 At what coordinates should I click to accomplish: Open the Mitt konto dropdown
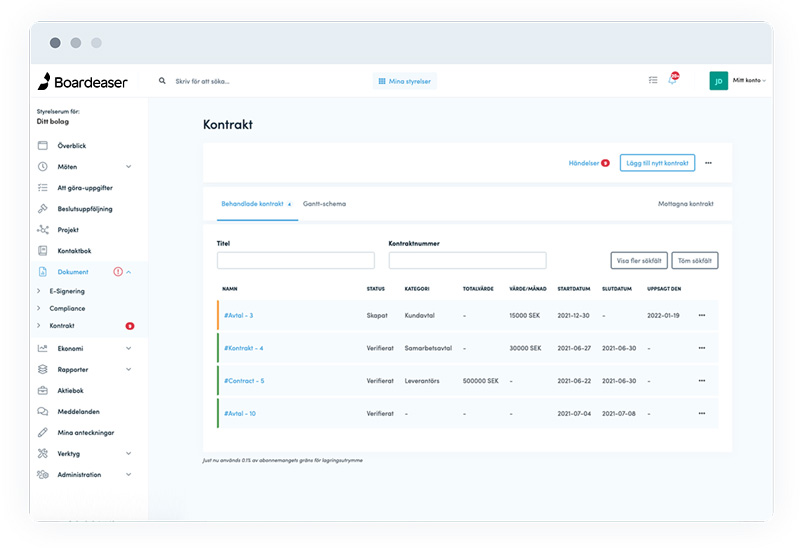749,81
